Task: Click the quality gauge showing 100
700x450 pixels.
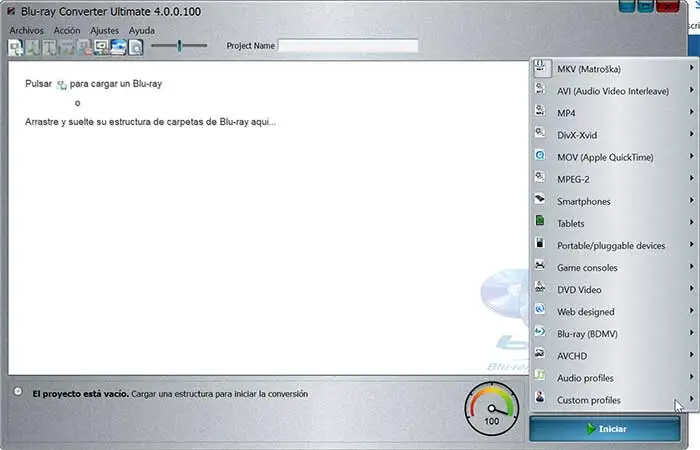Action: 492,409
